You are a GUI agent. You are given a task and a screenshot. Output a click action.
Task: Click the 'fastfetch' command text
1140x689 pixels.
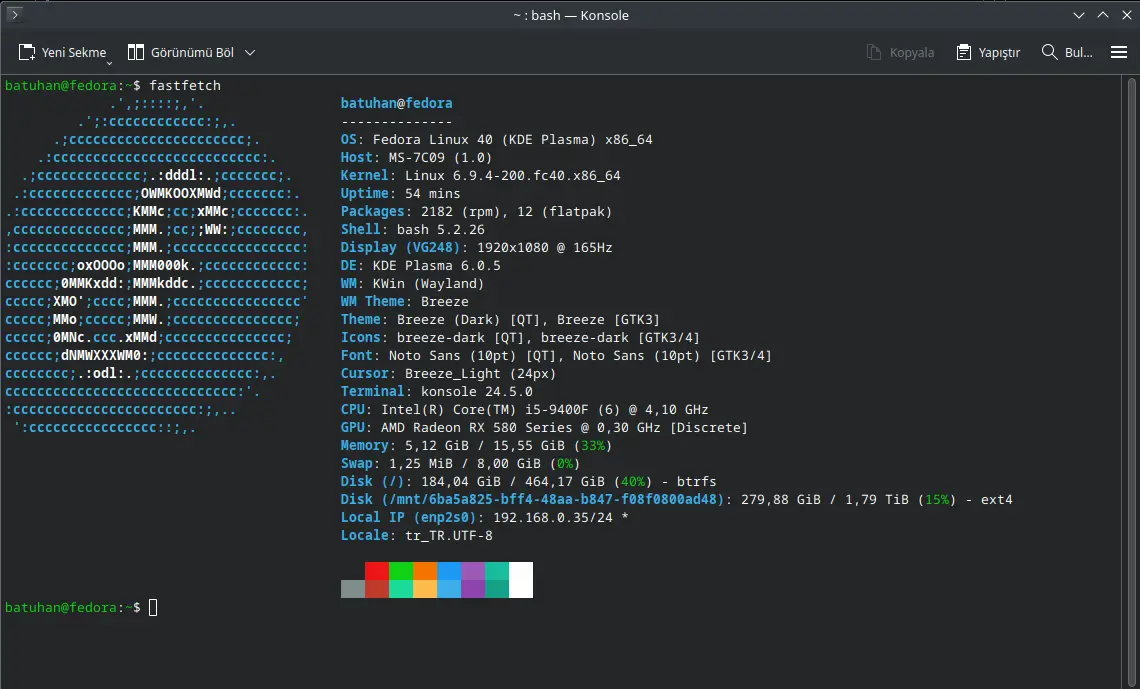point(185,85)
